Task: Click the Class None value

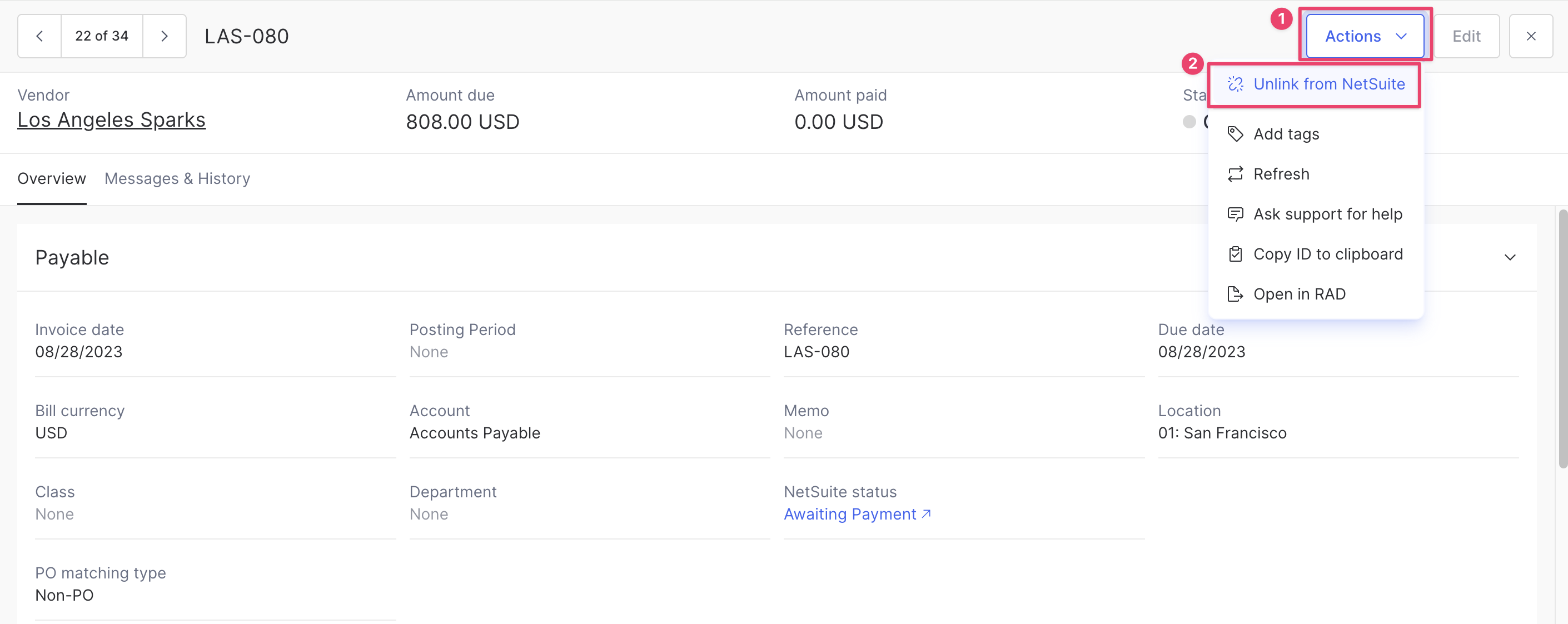Action: pos(54,515)
